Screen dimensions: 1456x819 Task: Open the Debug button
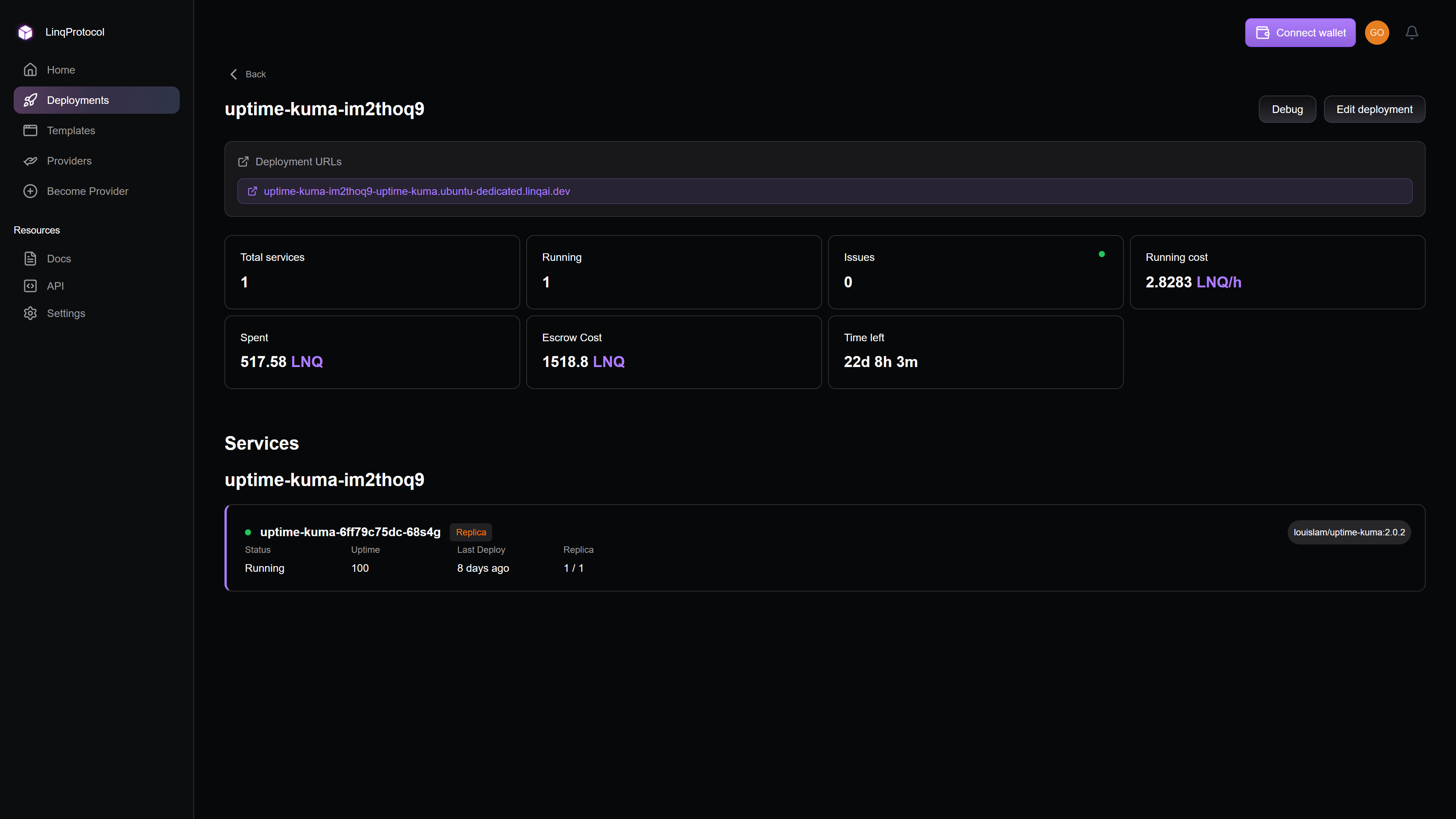[1288, 108]
